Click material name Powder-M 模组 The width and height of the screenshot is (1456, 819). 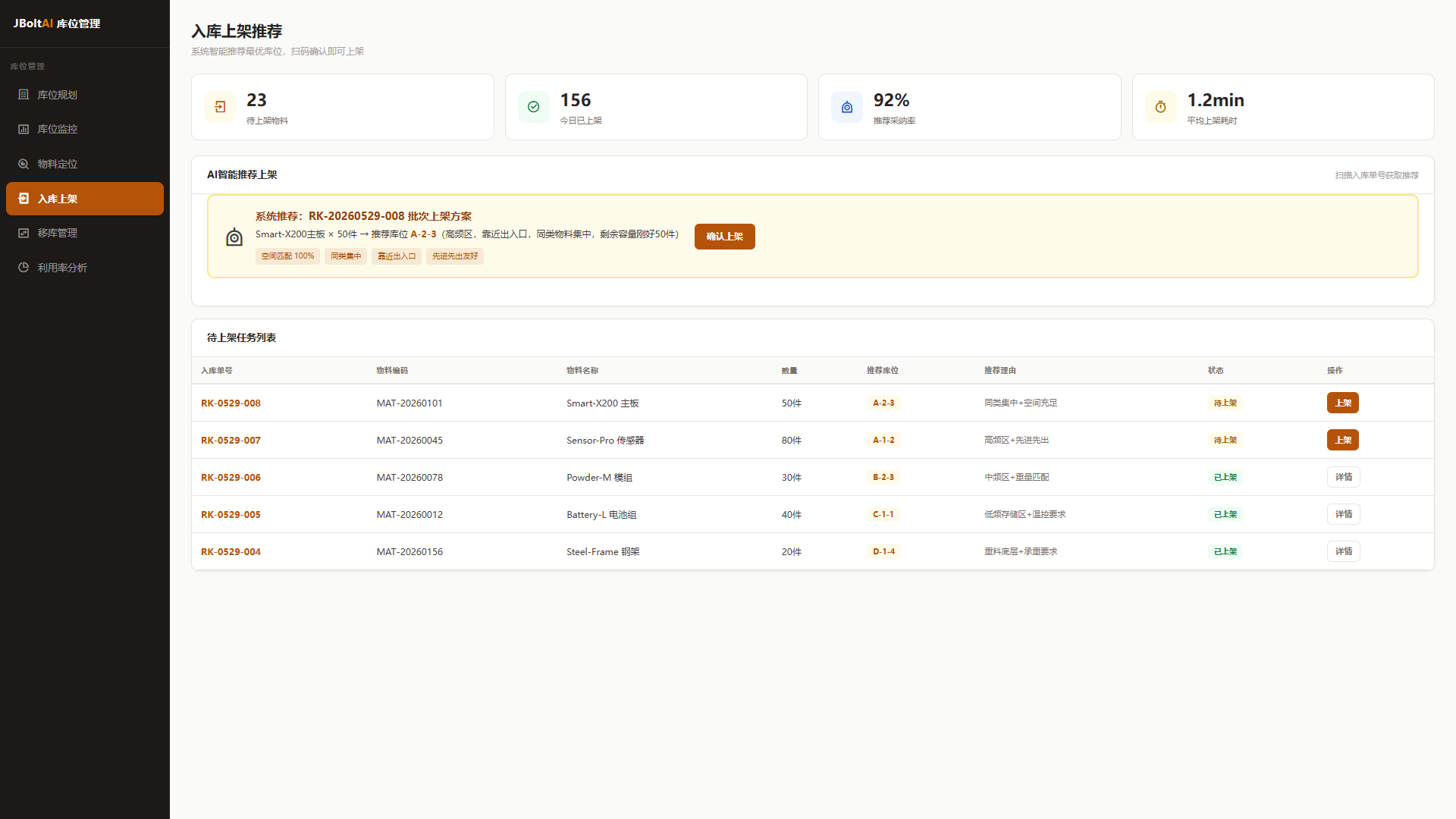point(599,478)
